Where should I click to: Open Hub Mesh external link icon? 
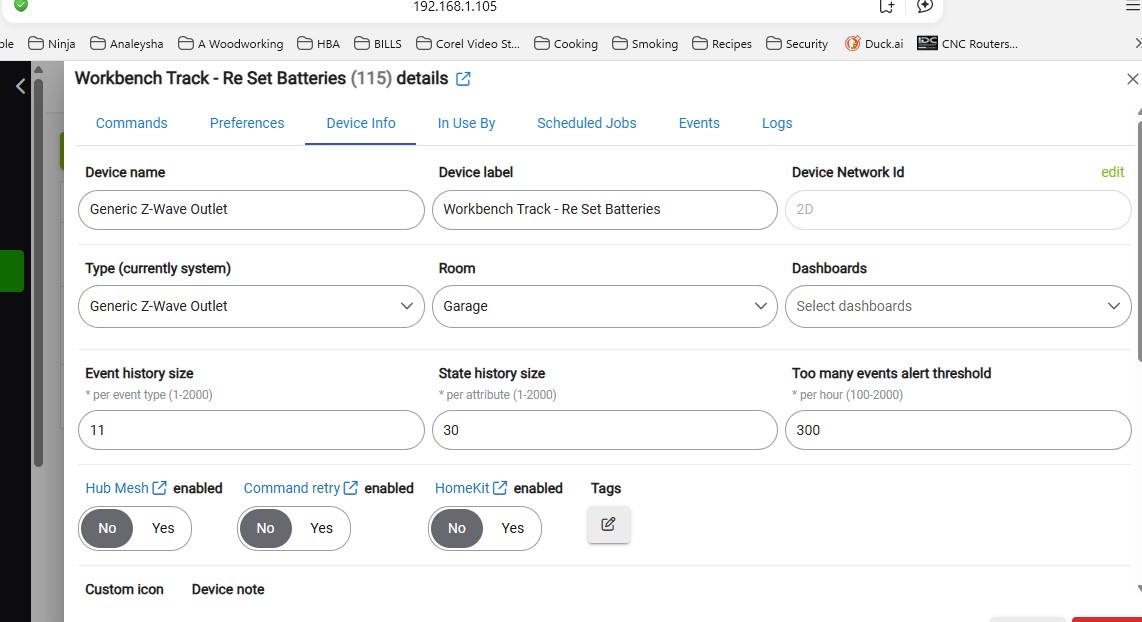click(159, 488)
